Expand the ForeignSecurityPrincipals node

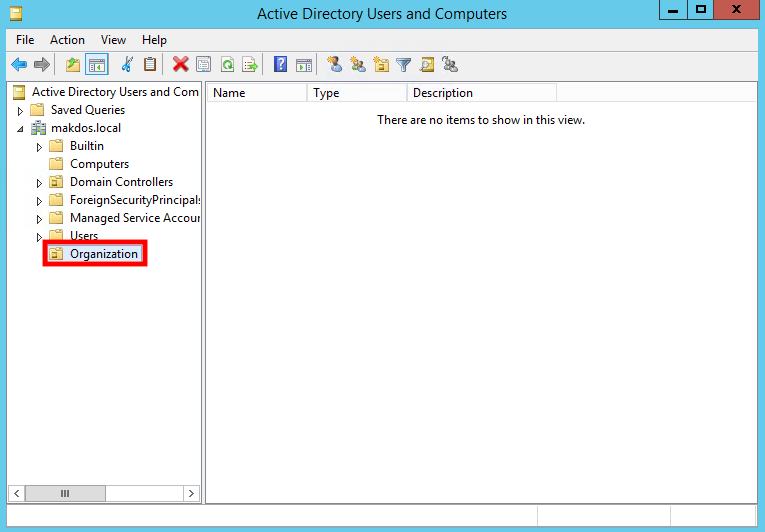tap(39, 201)
